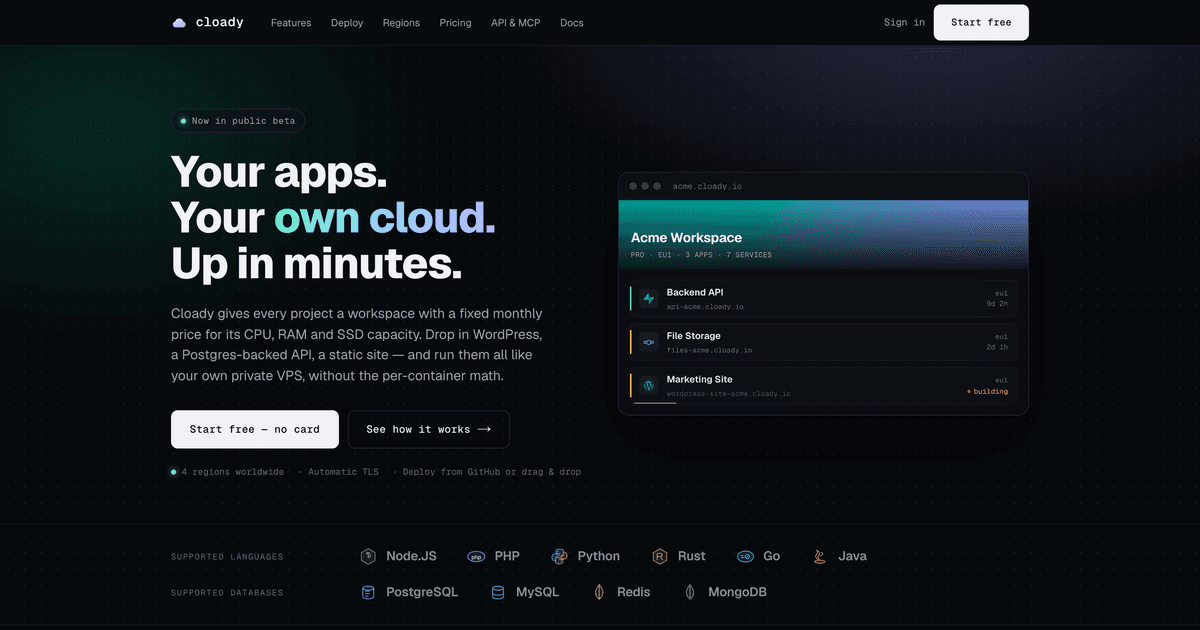Click the Marketing Site WordPress icon
Screen dimensions: 1200x630
coord(648,385)
